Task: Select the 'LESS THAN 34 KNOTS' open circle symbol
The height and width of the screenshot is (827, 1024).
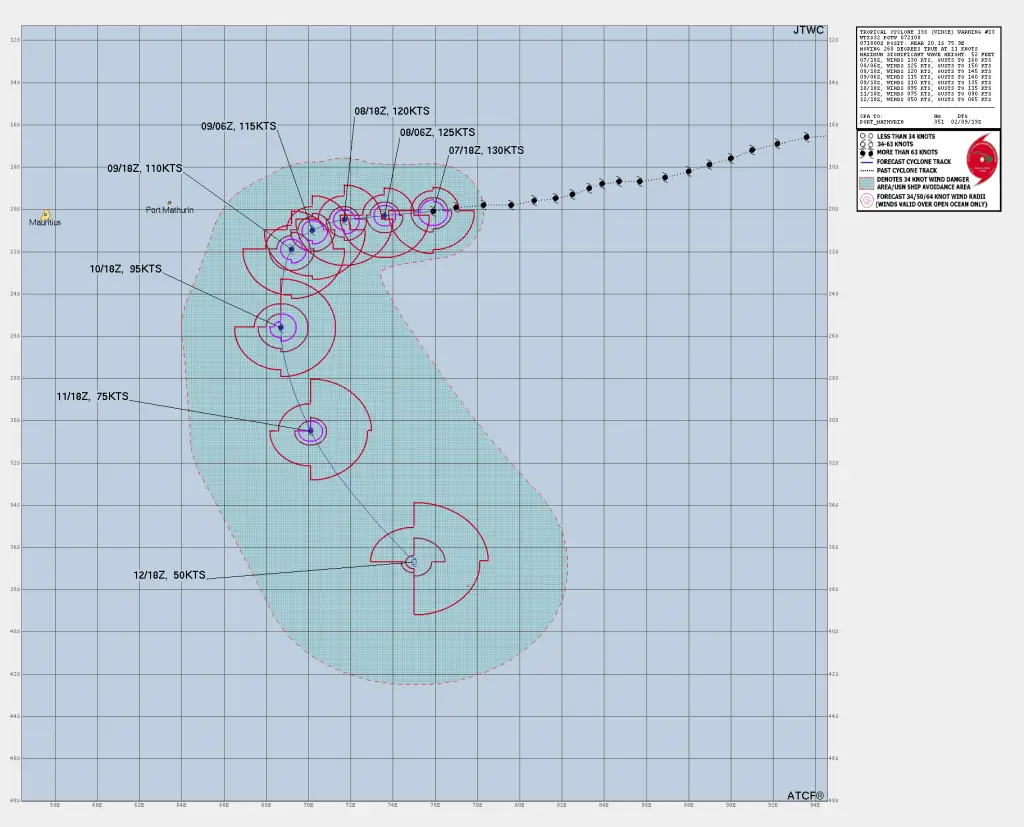Action: coord(866,136)
